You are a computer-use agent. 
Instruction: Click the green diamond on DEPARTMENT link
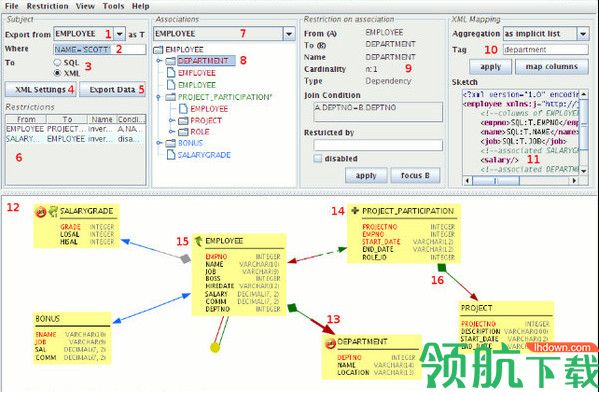(x=292, y=307)
